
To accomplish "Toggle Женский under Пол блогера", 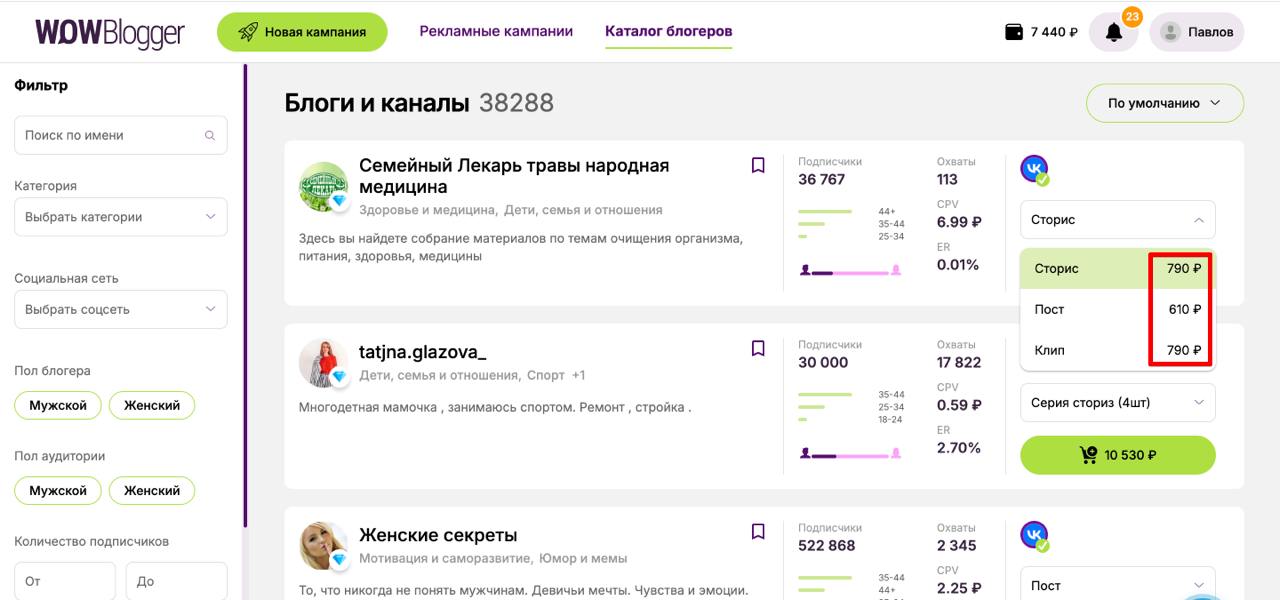I will [152, 405].
